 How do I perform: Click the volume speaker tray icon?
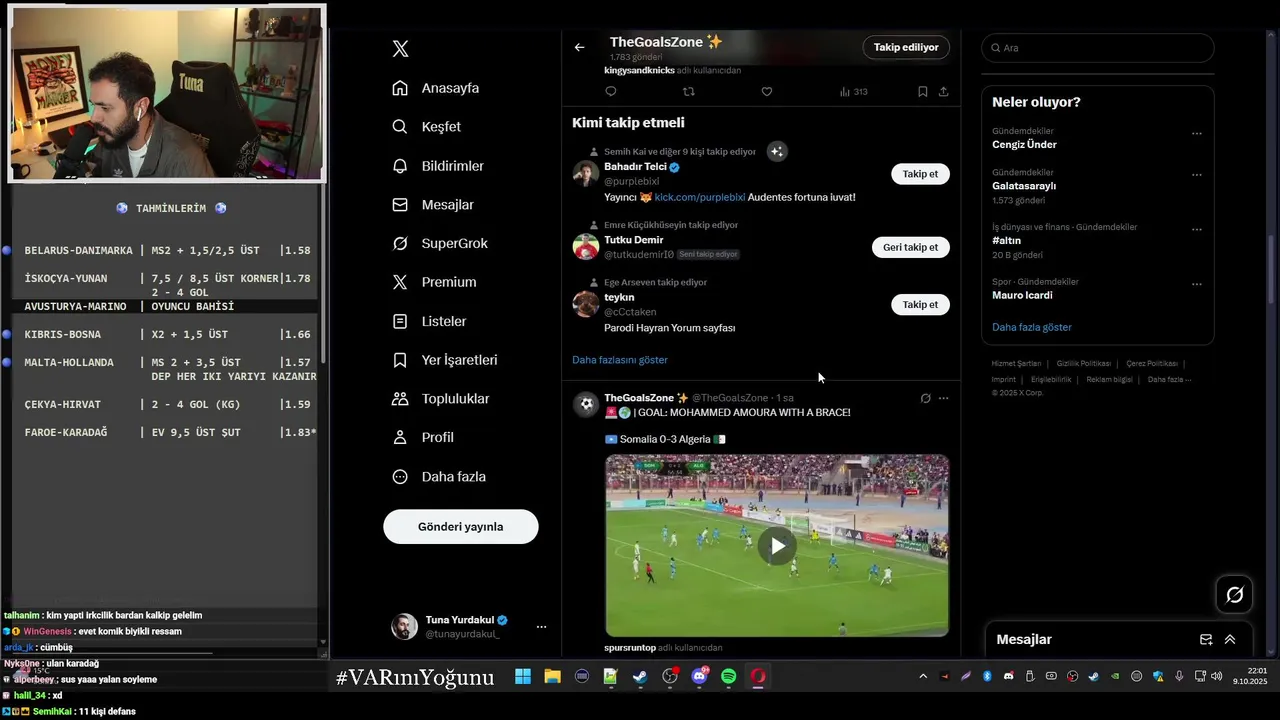point(1217,677)
